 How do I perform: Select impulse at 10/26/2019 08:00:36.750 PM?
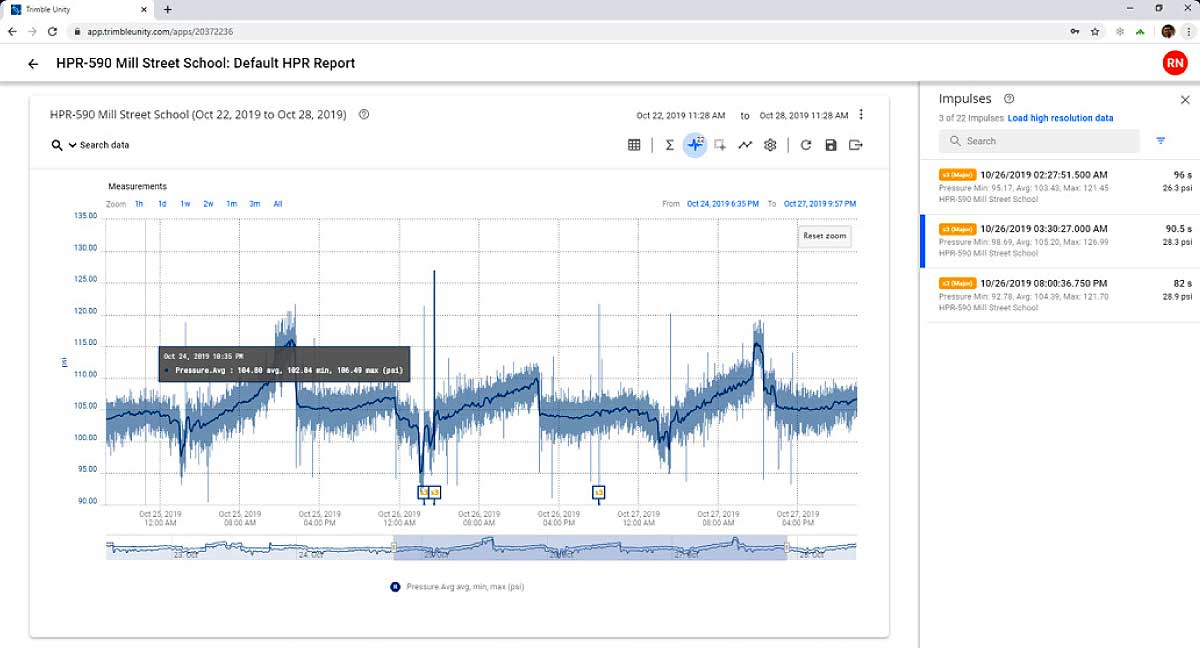[1060, 295]
